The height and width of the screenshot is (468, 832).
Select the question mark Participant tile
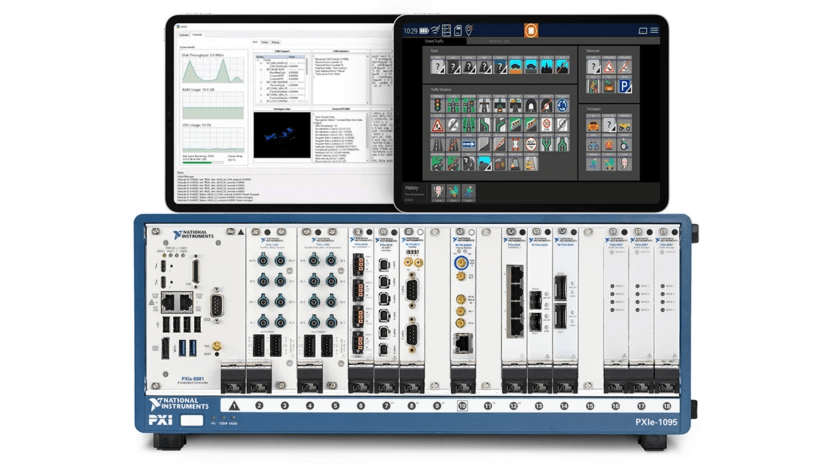pos(609,125)
